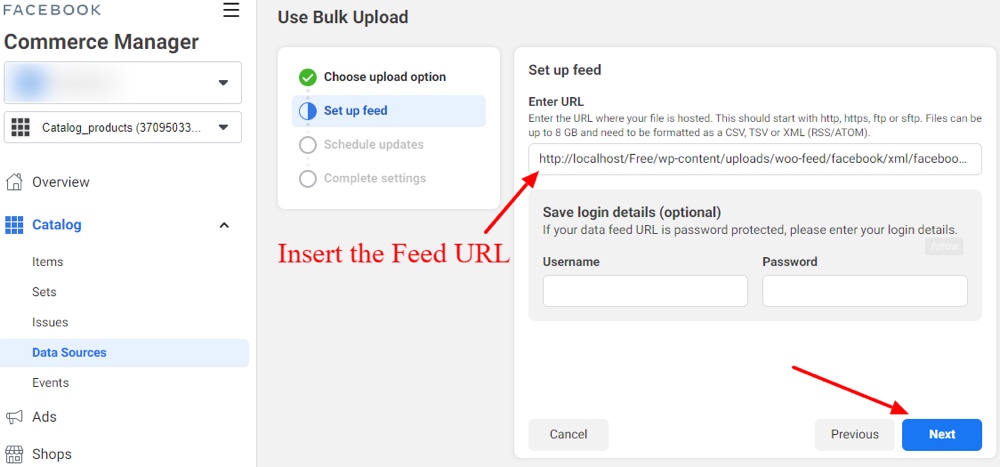Screen dimensions: 1000x467
Task: Click the green checkmark step icon
Action: (308, 77)
